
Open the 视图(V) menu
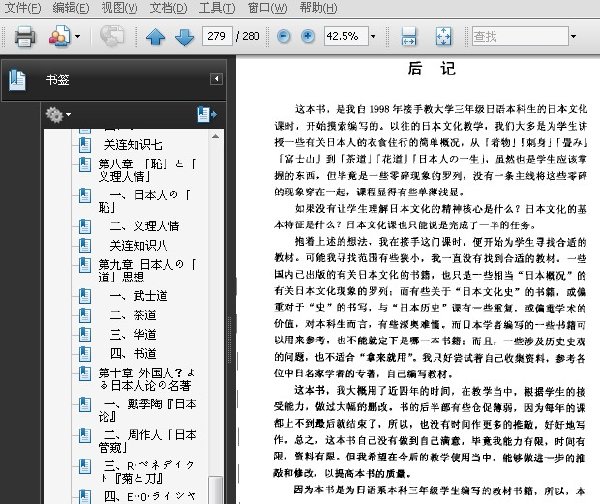(x=119, y=8)
